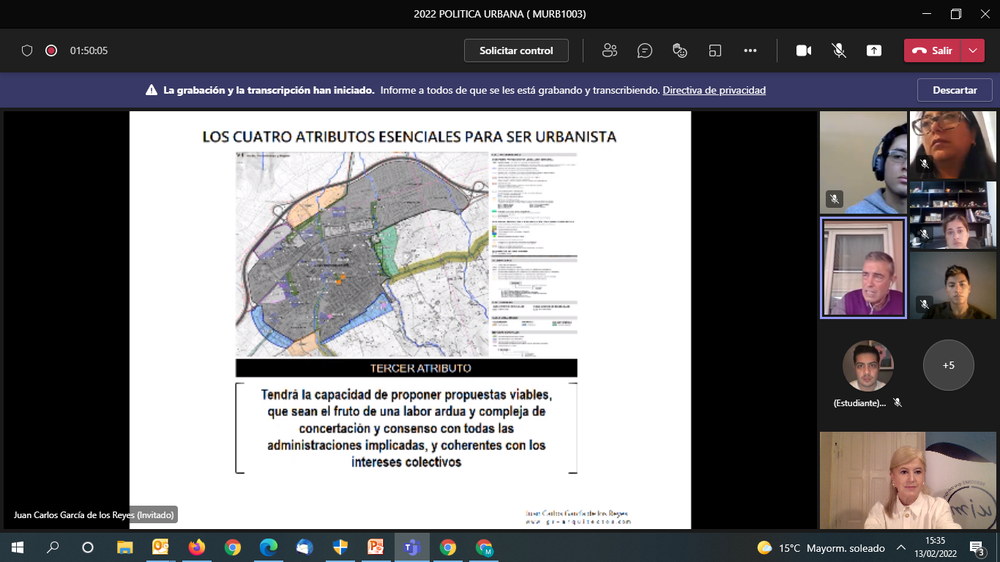Open Directiva de privacidad link
This screenshot has width=1000, height=562.
(714, 90)
